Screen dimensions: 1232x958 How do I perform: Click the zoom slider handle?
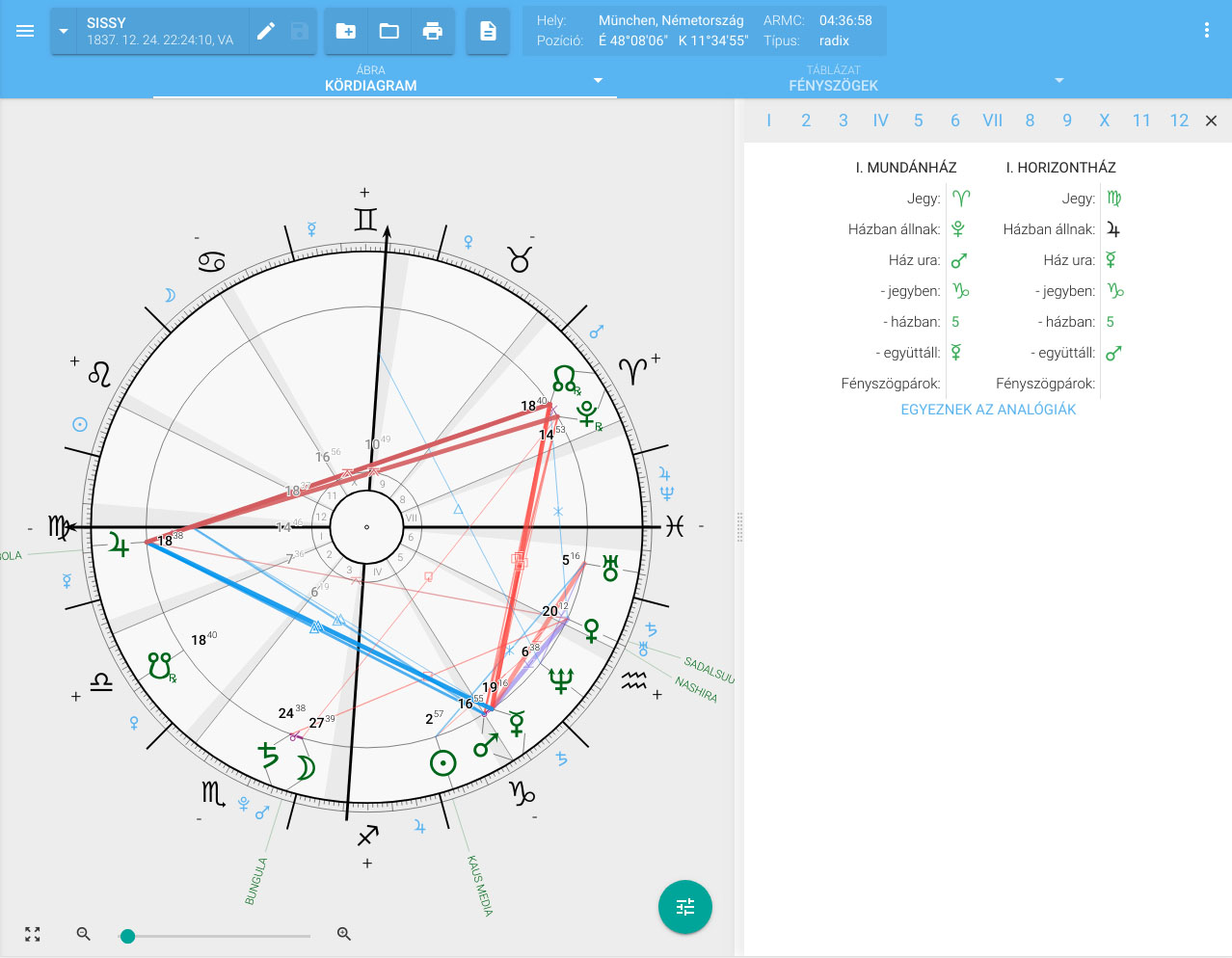click(x=127, y=936)
